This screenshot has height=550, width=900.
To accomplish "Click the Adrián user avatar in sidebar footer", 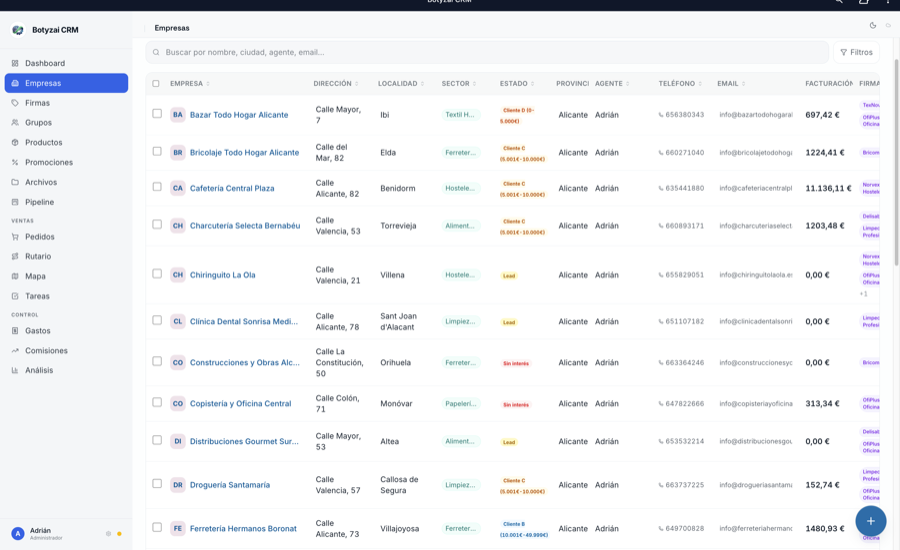I will (18, 534).
